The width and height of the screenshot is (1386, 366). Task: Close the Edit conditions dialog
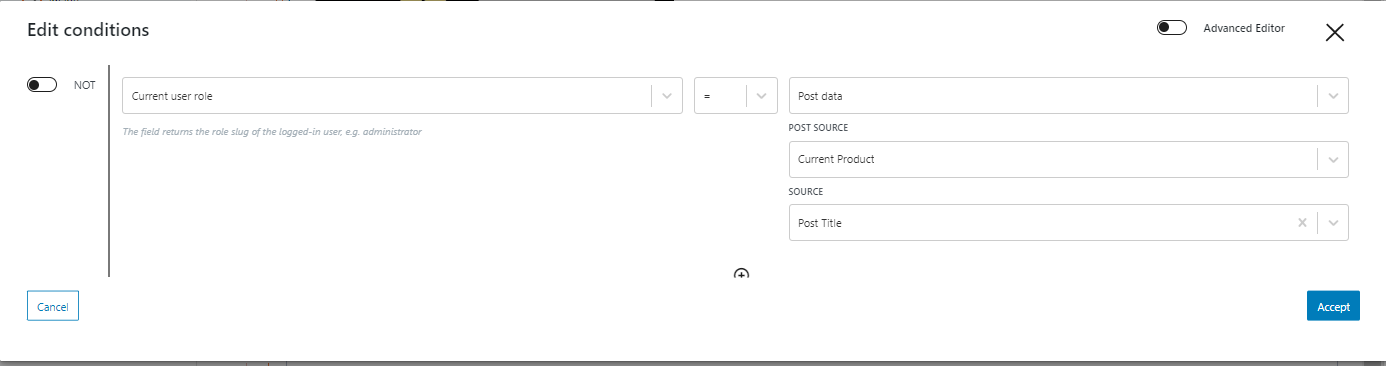(1334, 32)
